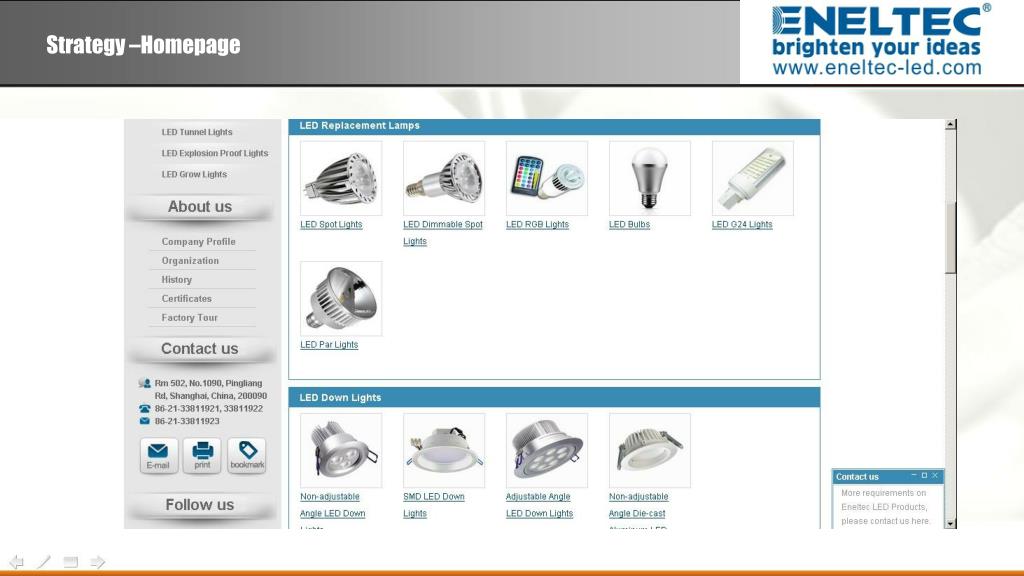The width and height of the screenshot is (1024, 576).
Task: Open the LED Spot Lights product image
Action: [x=341, y=178]
